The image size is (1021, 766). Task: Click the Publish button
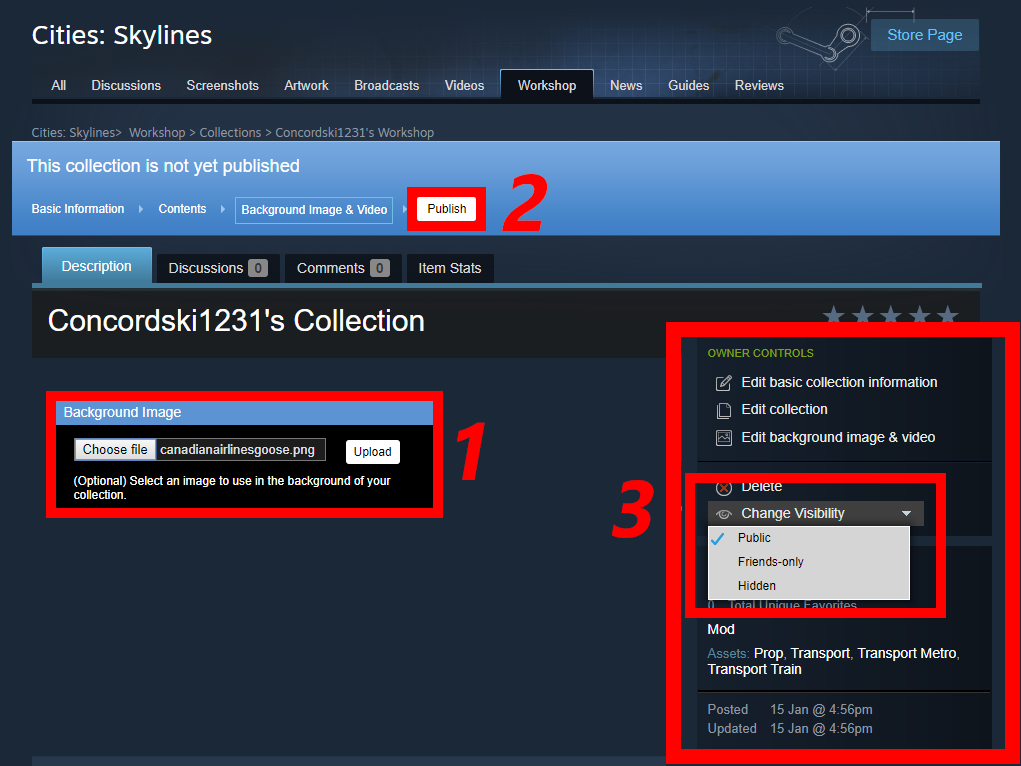point(447,209)
